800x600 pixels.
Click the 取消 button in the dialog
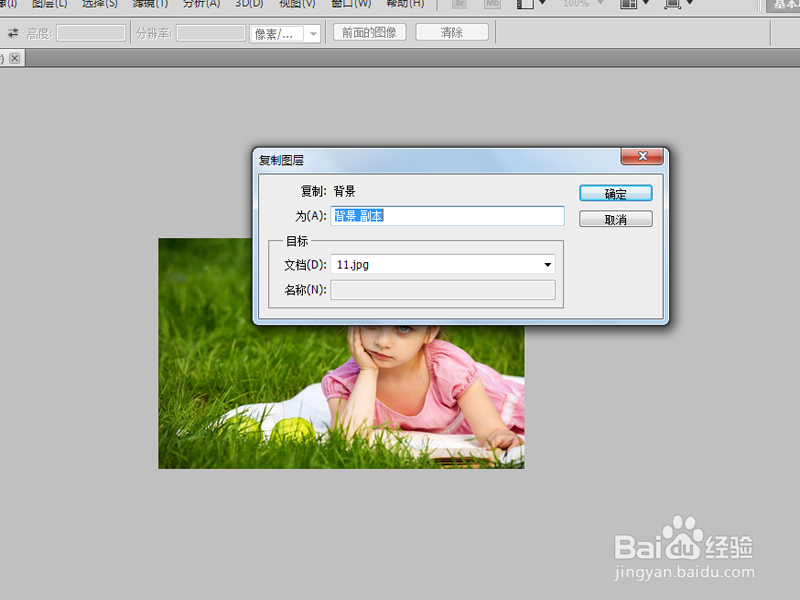[x=615, y=219]
